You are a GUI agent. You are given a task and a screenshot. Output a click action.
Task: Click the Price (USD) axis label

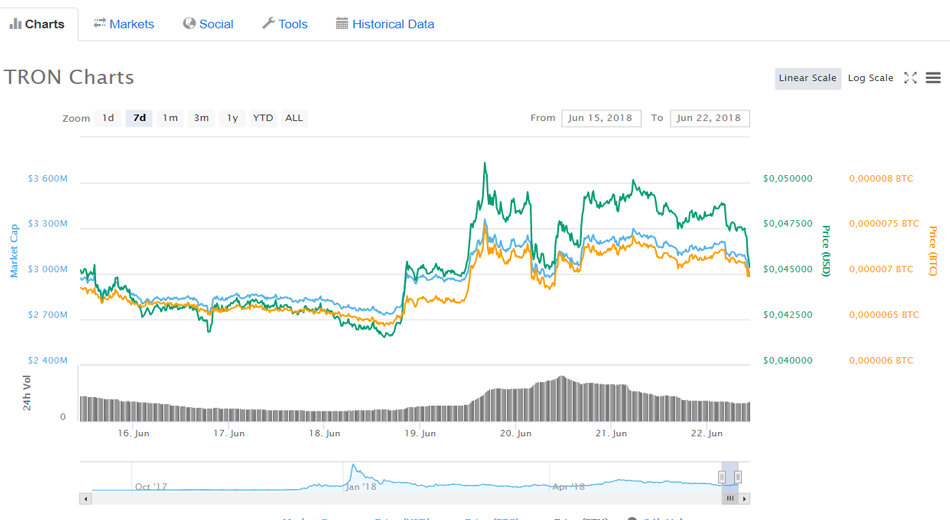point(825,251)
